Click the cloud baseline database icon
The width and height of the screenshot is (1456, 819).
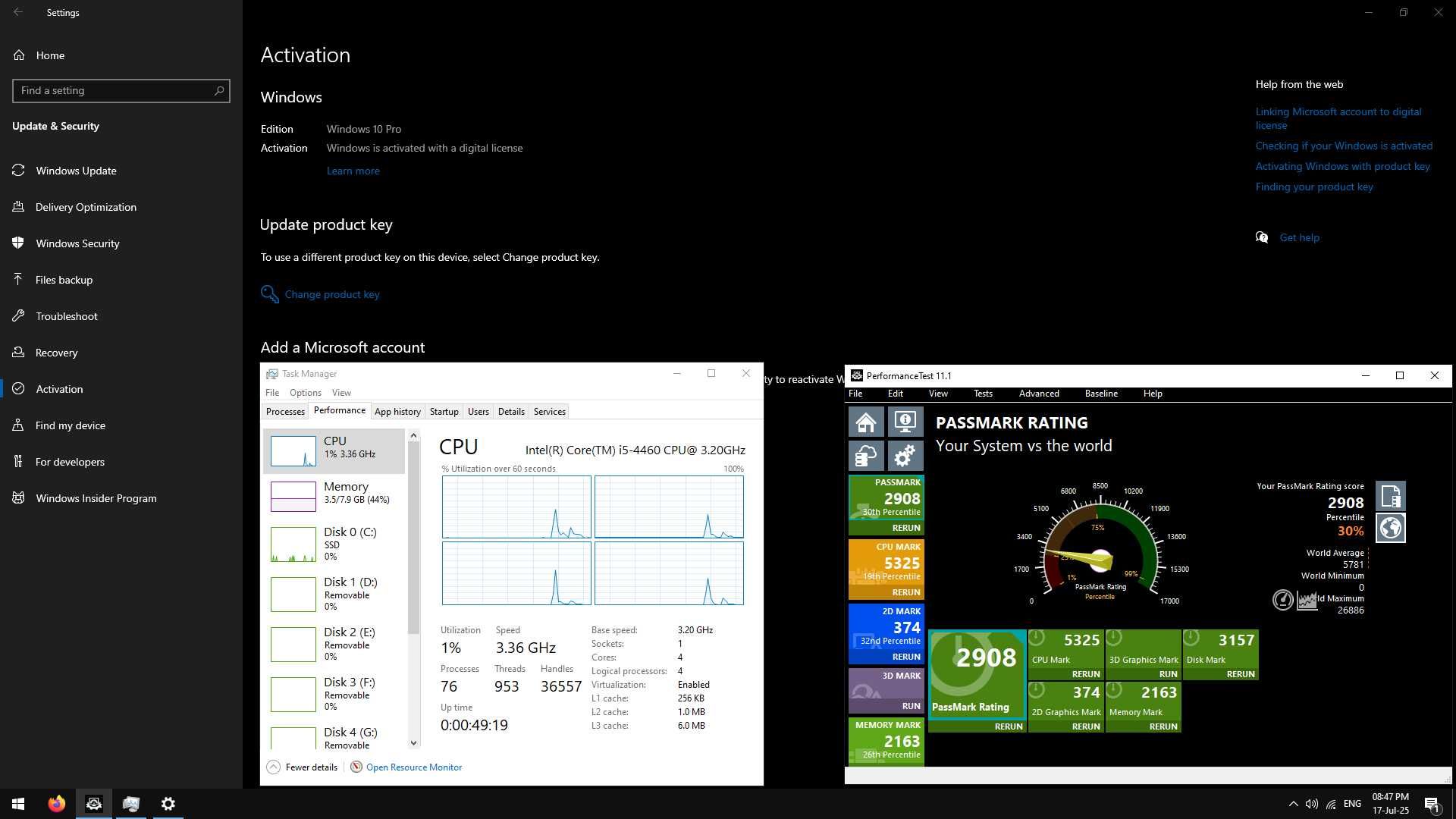tap(866, 456)
